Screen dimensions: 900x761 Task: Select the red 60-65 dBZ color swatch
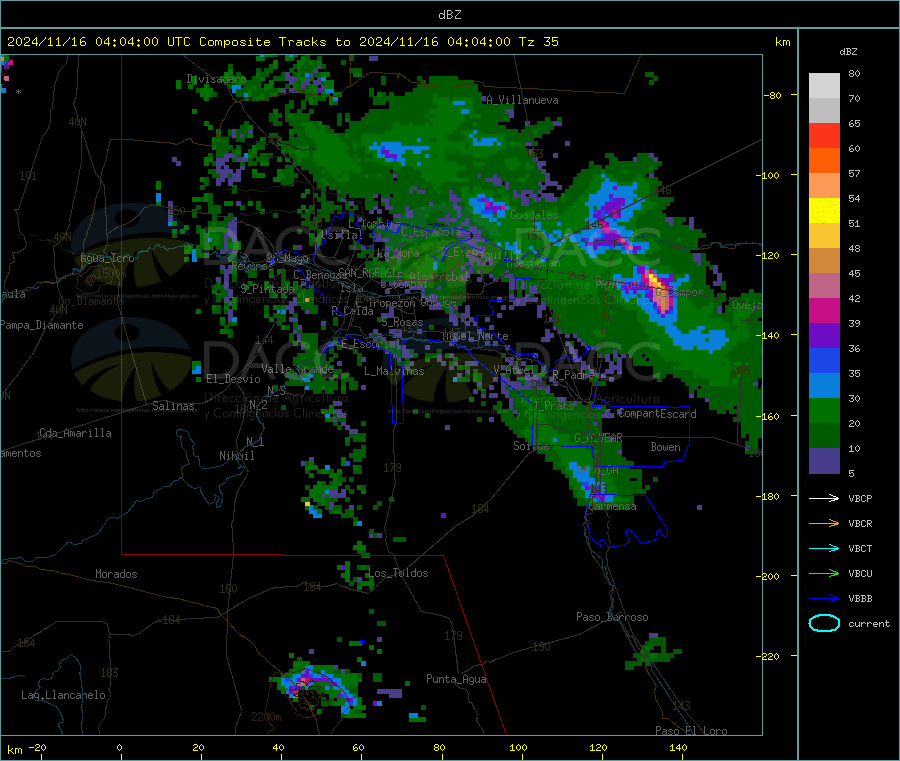pos(824,135)
